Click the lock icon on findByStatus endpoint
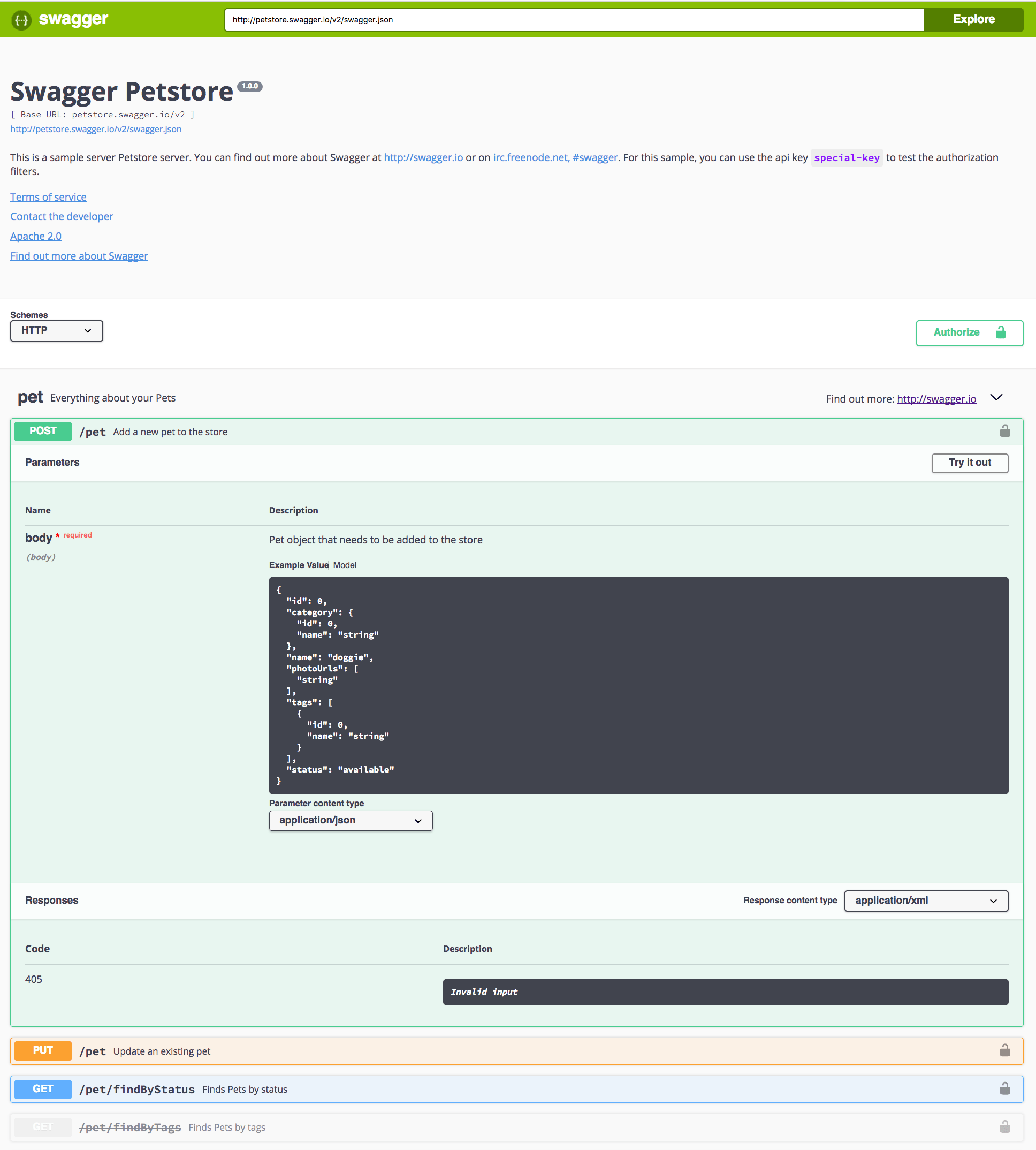This screenshot has width=1036, height=1150. (1005, 1088)
